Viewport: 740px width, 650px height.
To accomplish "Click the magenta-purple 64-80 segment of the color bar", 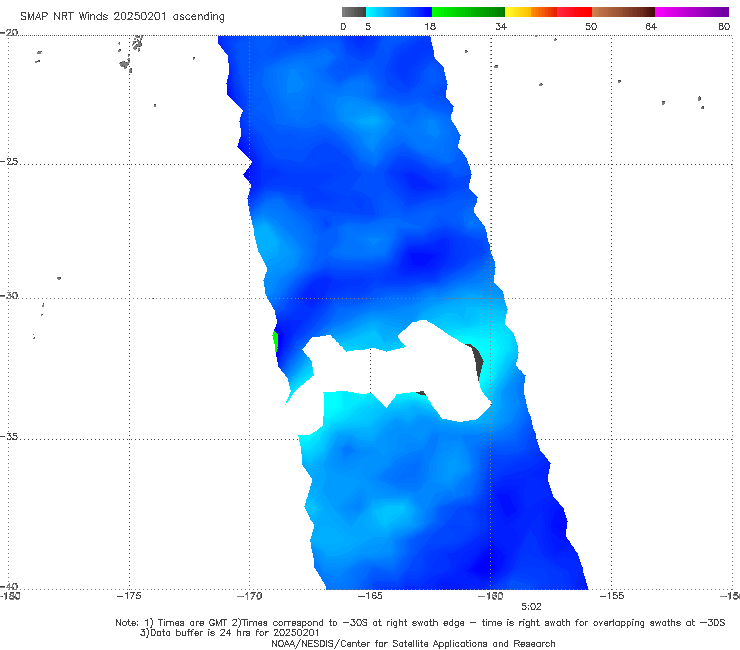I will [692, 12].
